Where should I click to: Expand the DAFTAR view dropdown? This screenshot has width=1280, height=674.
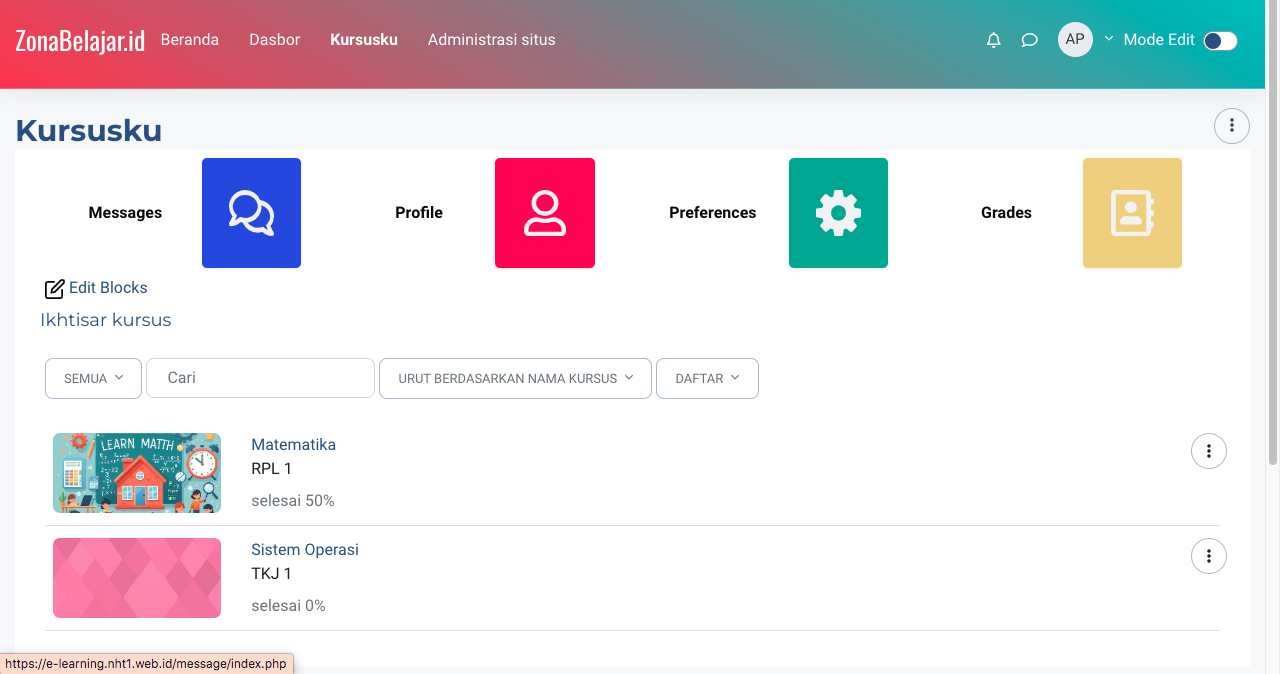tap(707, 378)
